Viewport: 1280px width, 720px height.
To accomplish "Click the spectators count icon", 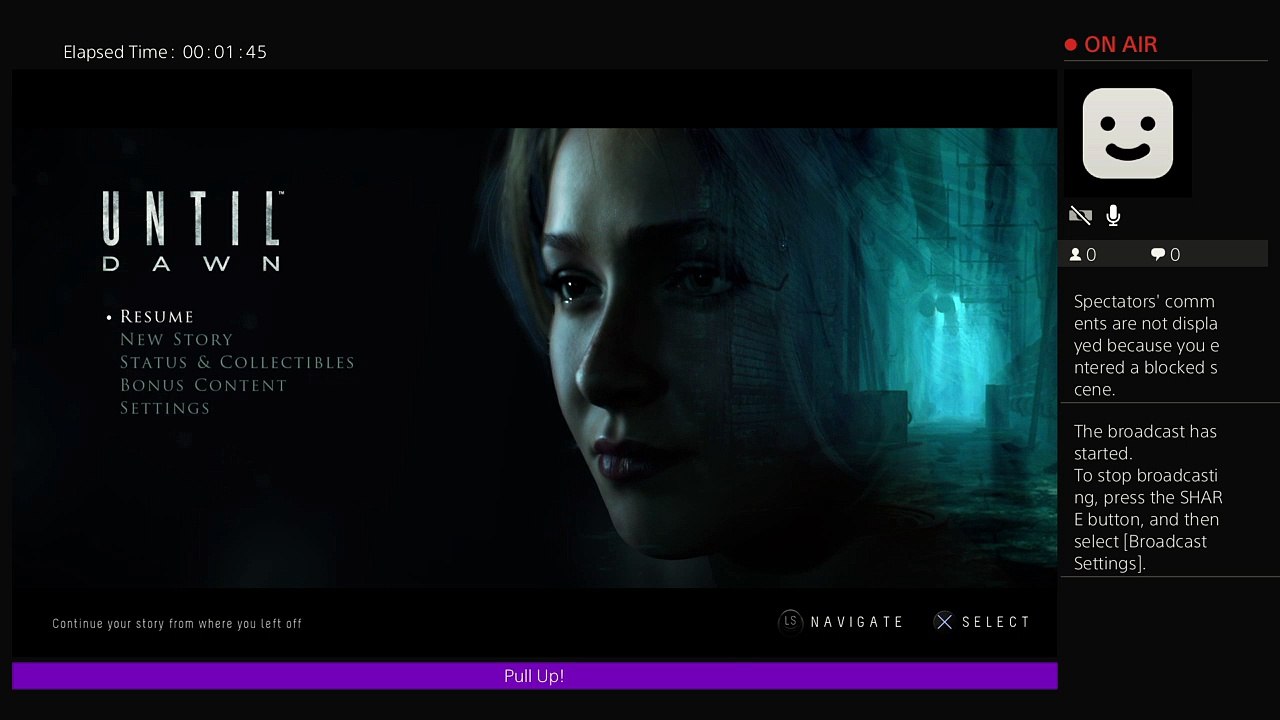I will pyautogui.click(x=1076, y=255).
